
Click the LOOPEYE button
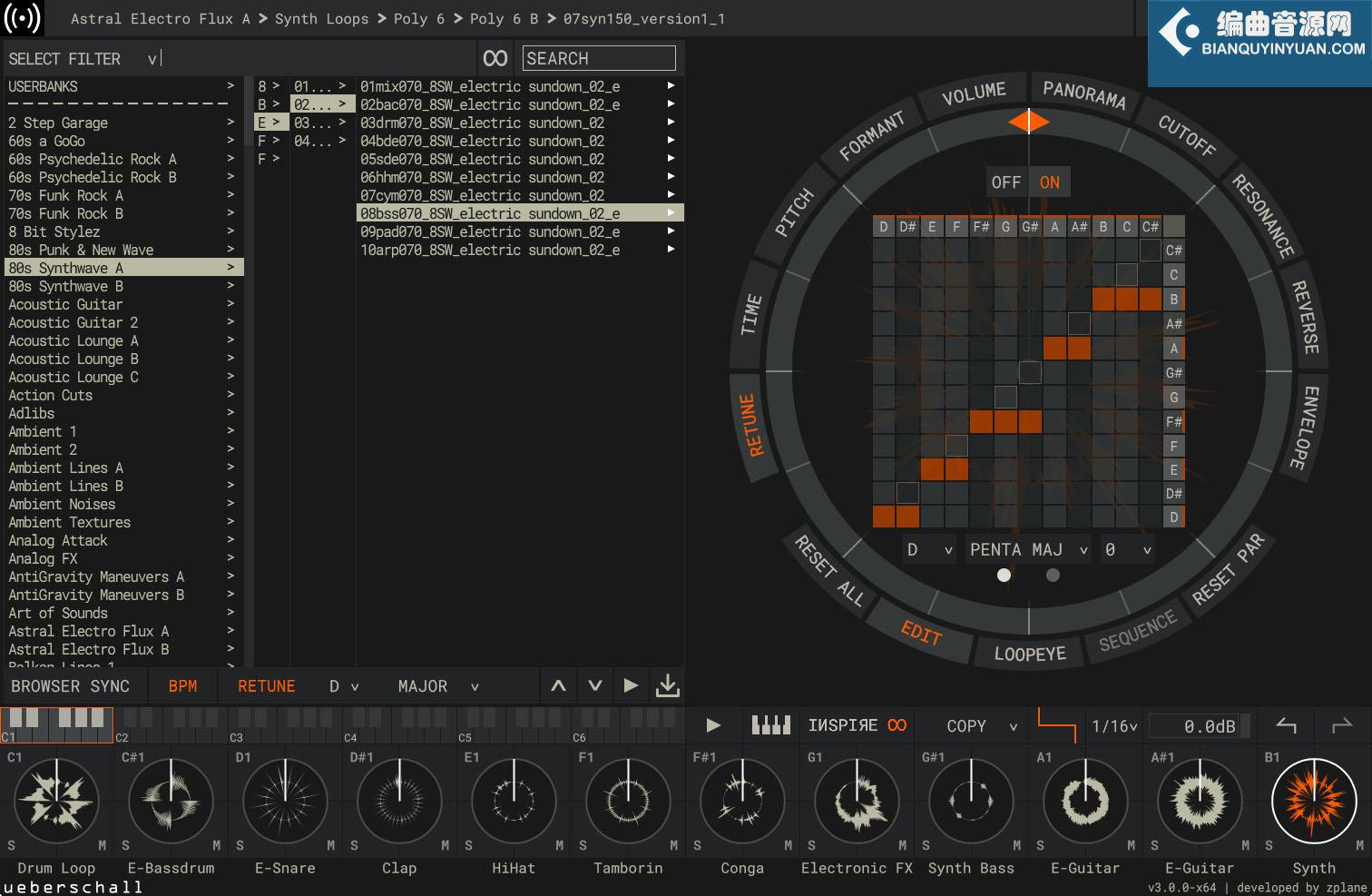[1029, 654]
